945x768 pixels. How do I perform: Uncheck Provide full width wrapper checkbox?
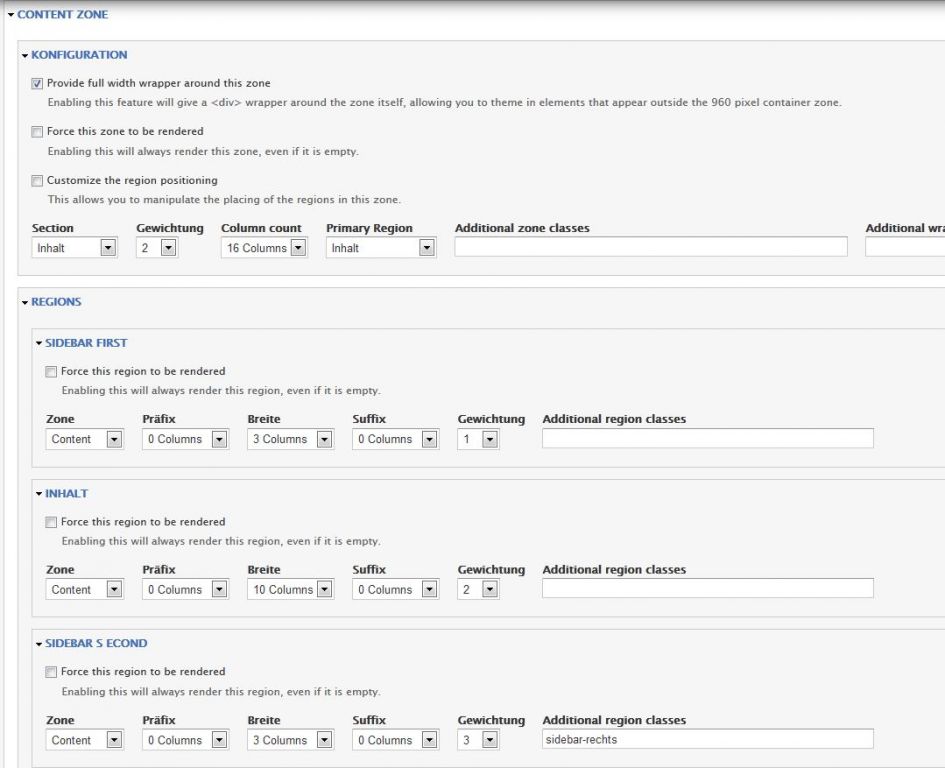point(38,84)
